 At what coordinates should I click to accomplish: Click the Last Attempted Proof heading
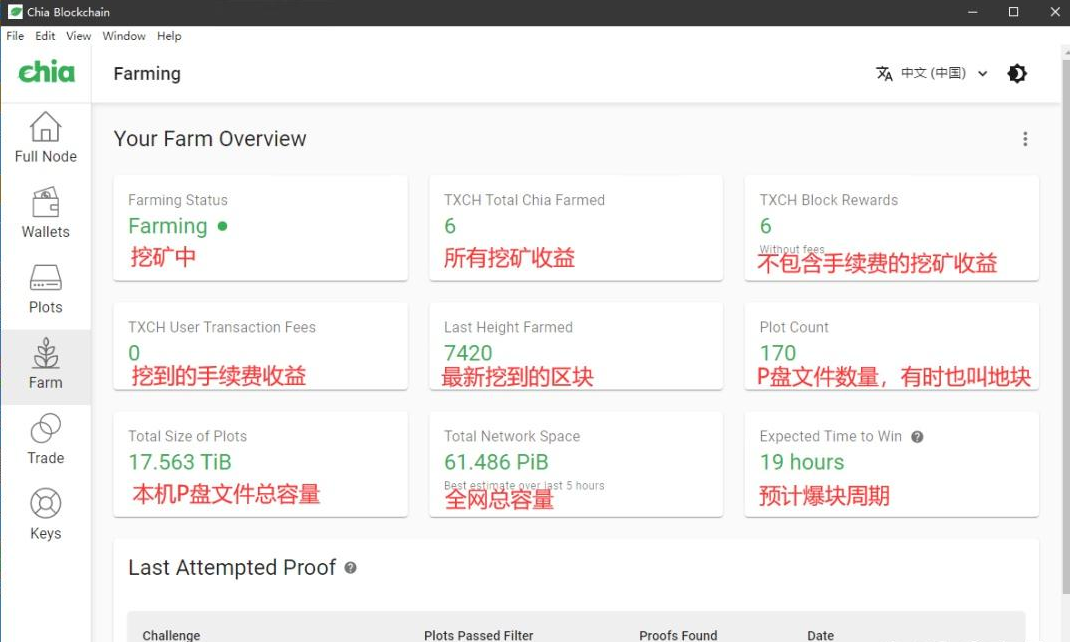pos(232,568)
